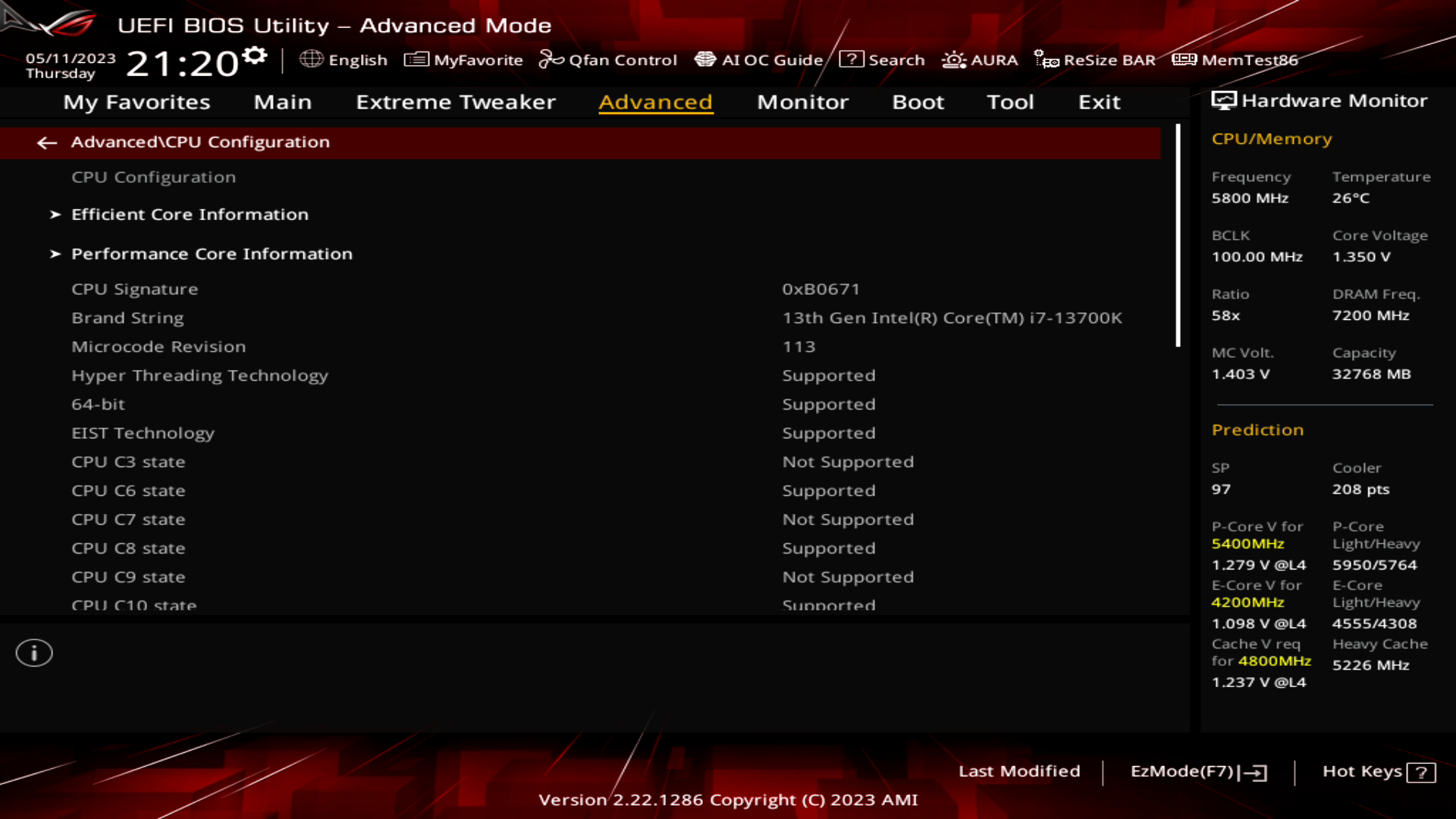Open AURA lighting icon
Viewport: 1456px width, 819px height.
point(954,59)
